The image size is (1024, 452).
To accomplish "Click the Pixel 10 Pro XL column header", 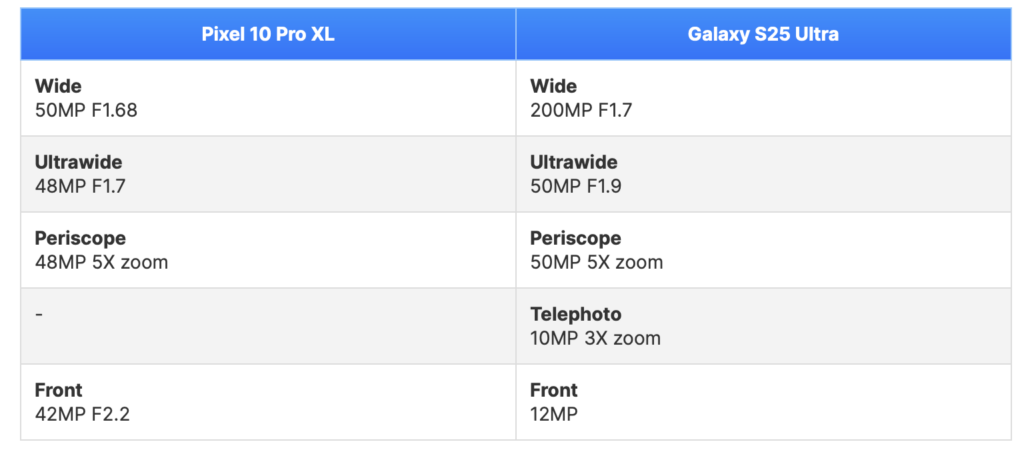I will tap(268, 35).
